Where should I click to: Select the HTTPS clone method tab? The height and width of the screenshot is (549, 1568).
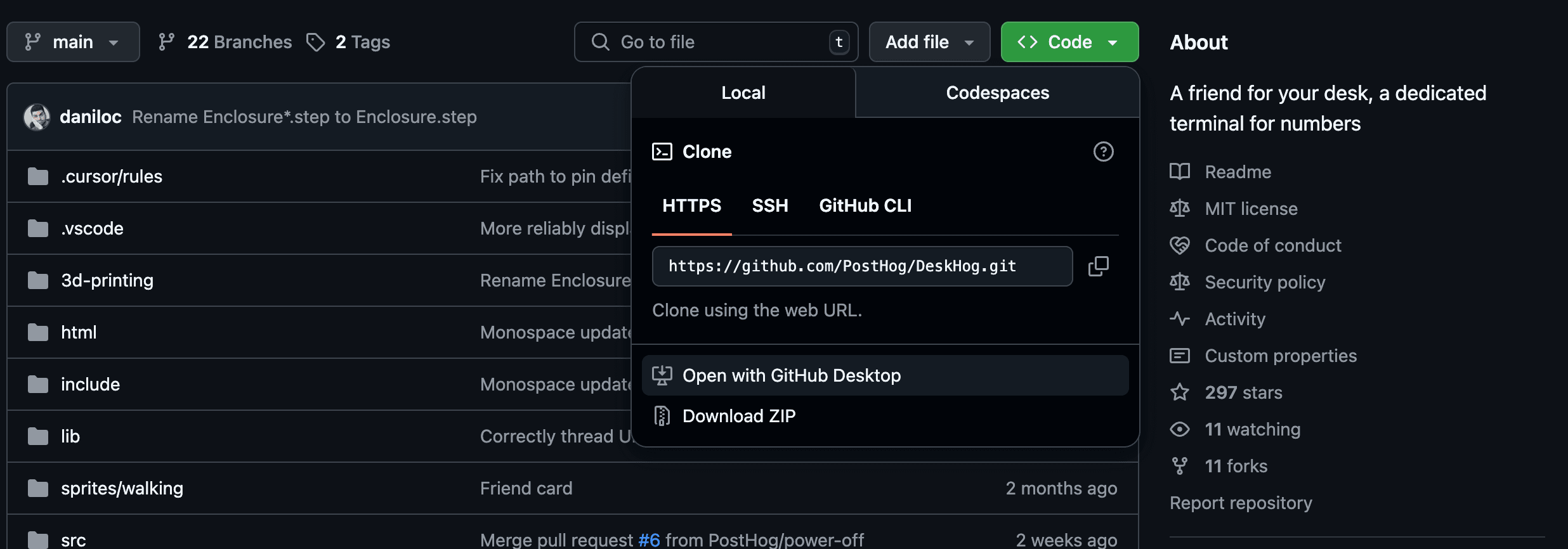click(692, 205)
